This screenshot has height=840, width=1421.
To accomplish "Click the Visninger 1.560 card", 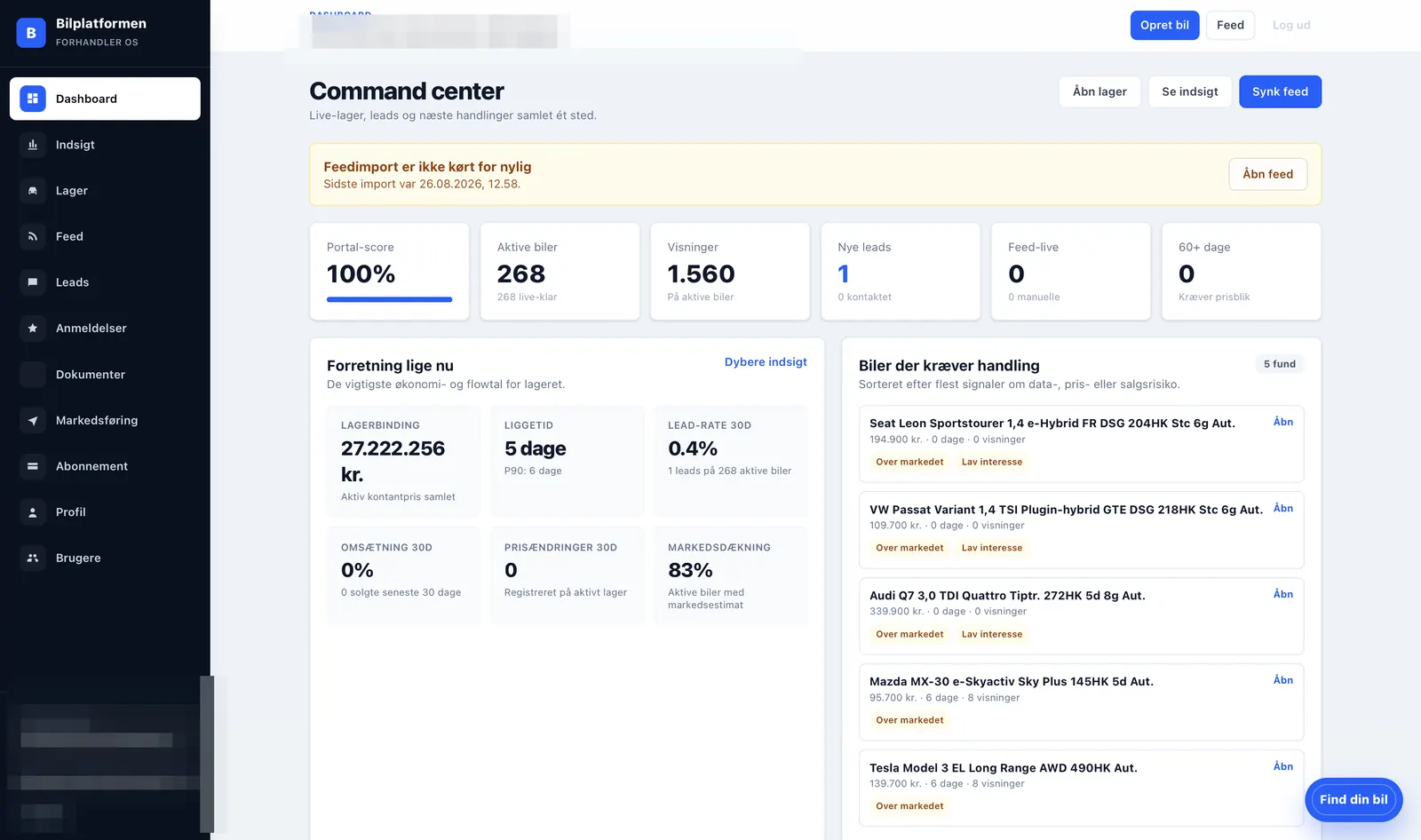I will (x=730, y=271).
